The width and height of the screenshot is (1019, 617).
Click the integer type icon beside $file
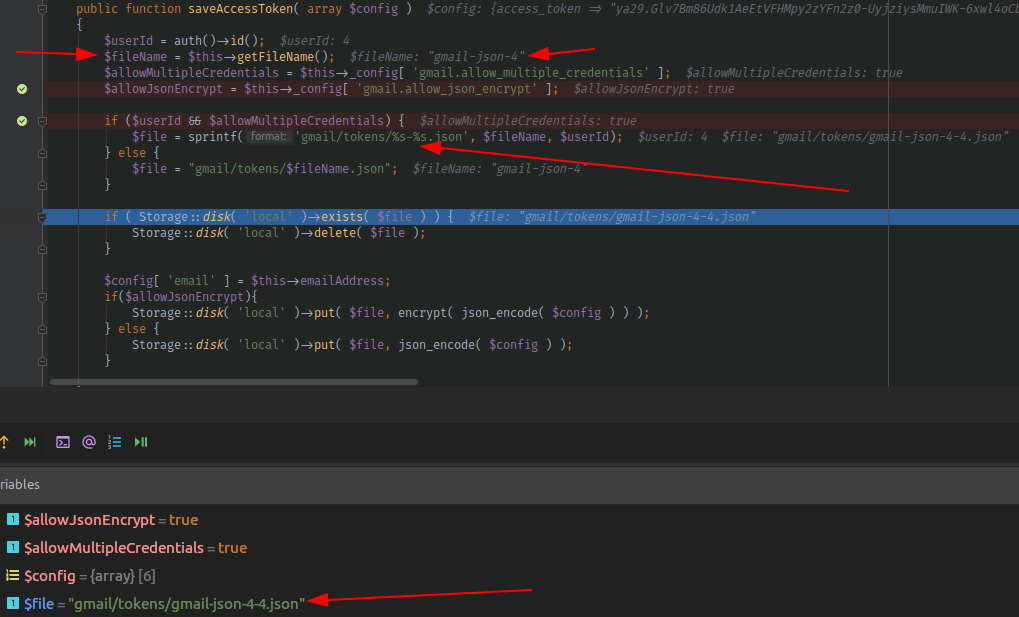[x=12, y=603]
